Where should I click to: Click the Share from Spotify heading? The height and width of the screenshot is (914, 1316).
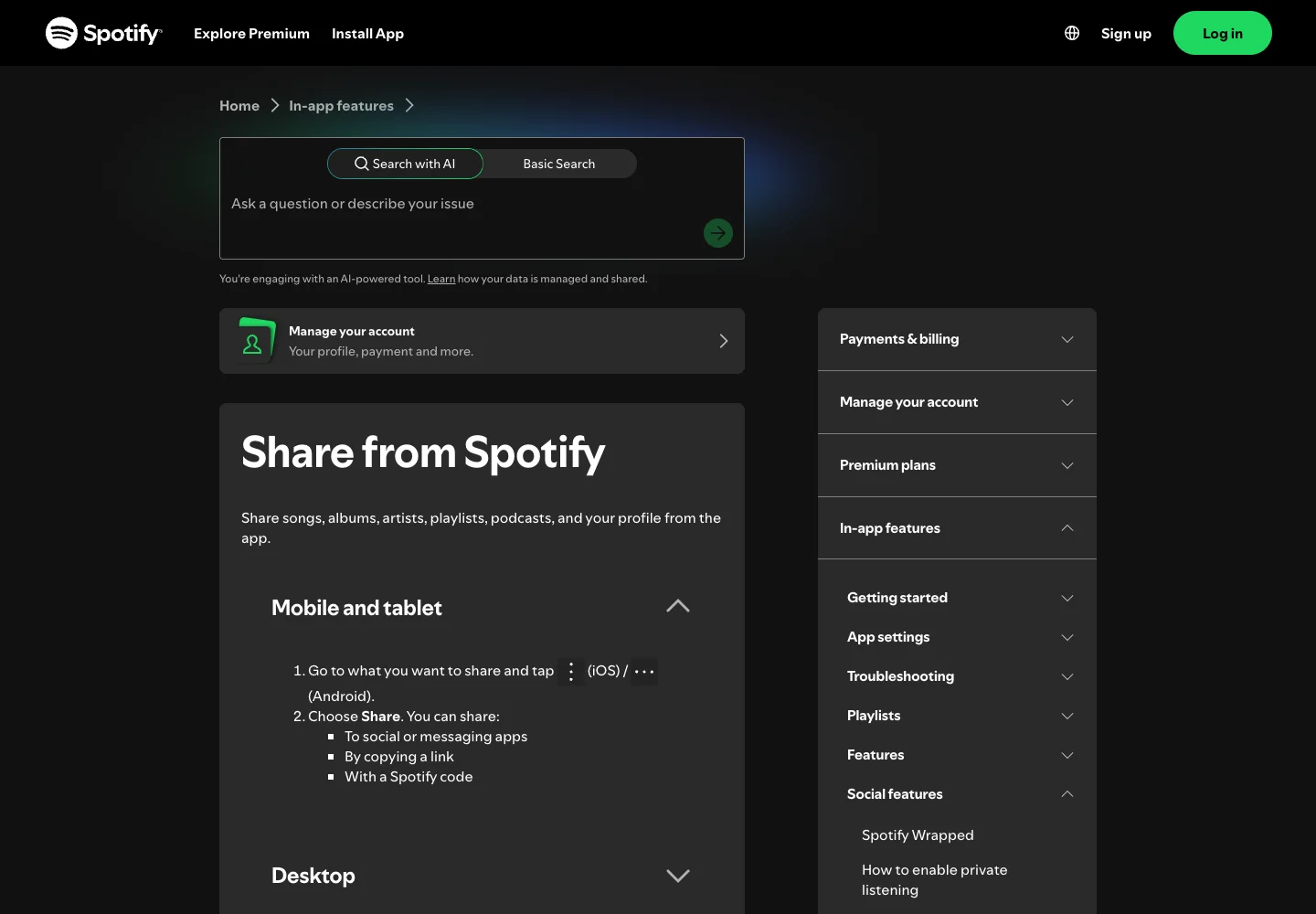point(423,452)
